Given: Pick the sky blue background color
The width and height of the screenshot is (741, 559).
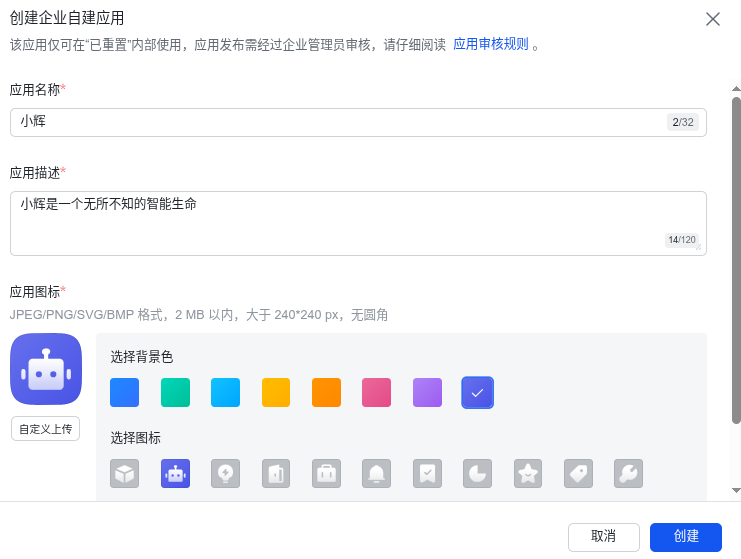Looking at the screenshot, I should (x=225, y=393).
